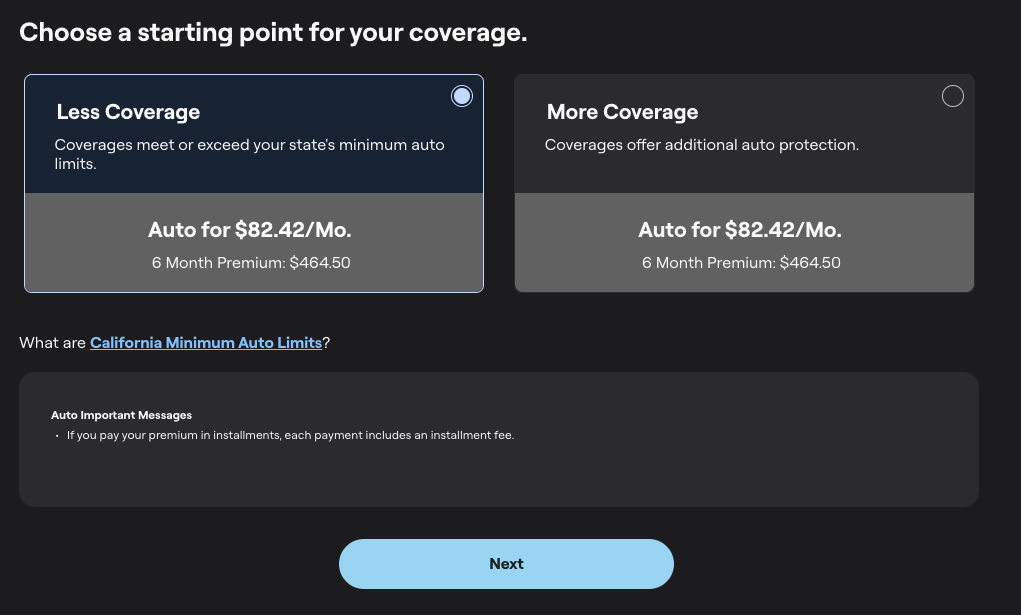Click the monthly price under Less Coverage
The image size is (1021, 615).
point(250,230)
